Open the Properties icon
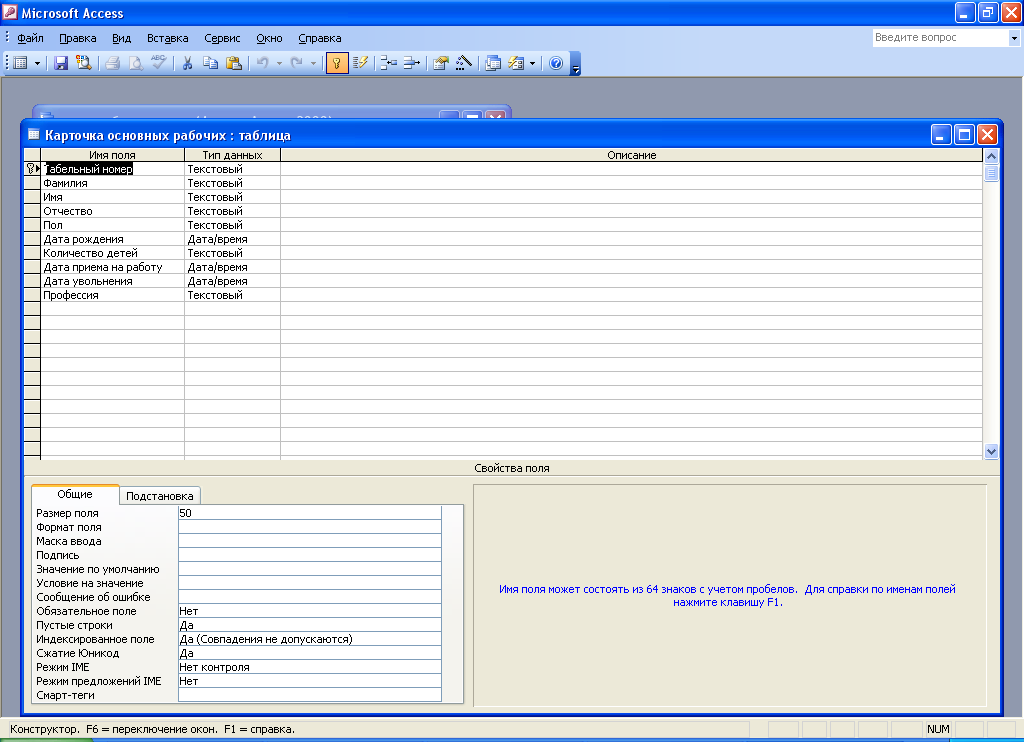Screen dimensions: 1024x742 point(441,63)
